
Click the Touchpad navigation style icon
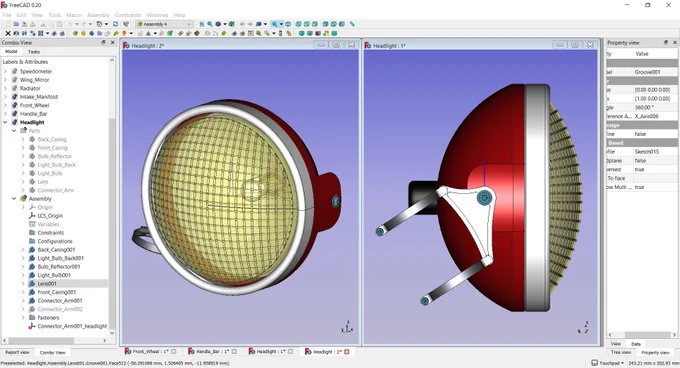click(595, 363)
